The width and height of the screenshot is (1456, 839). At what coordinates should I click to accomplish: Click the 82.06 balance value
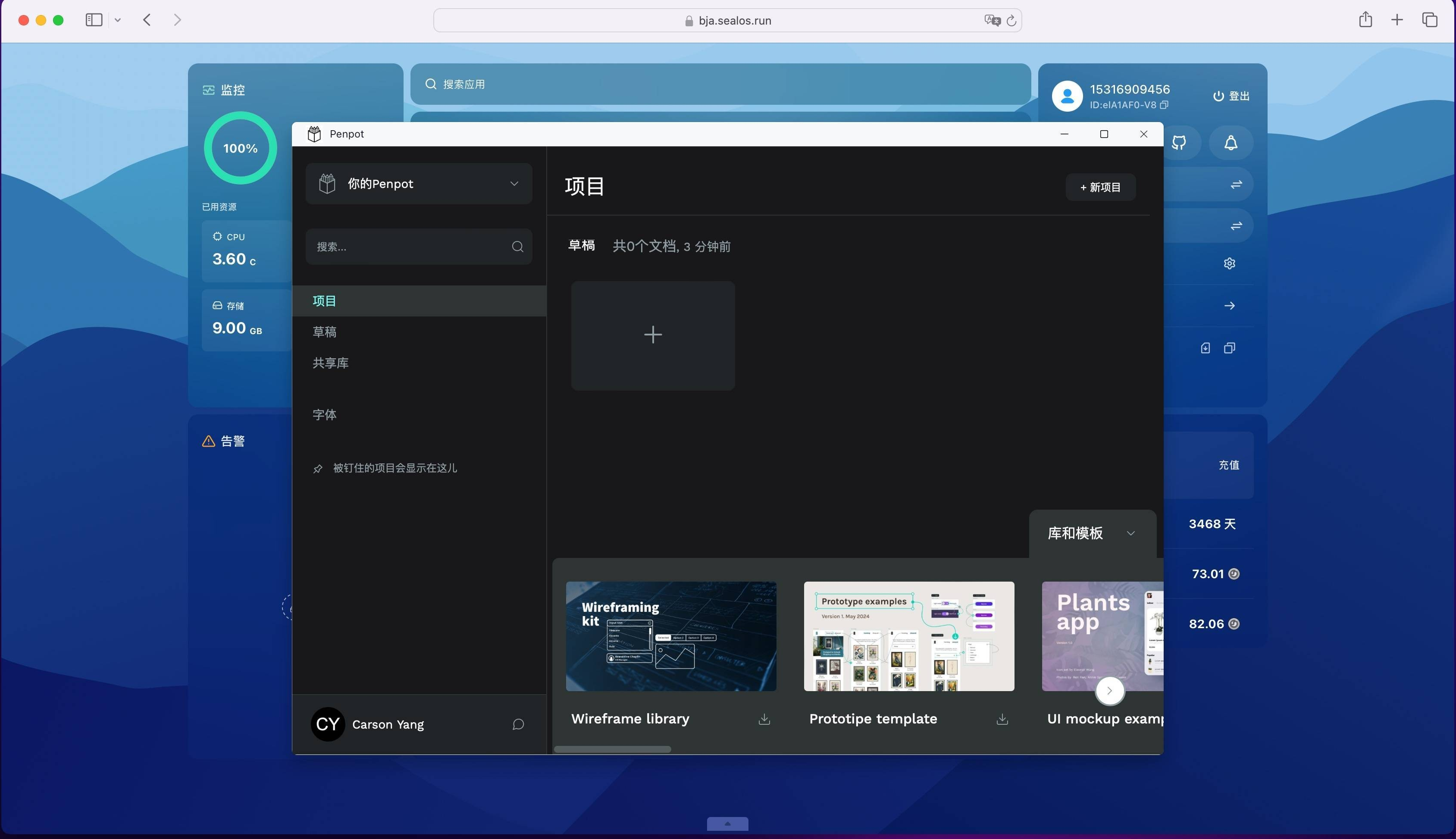[x=1206, y=624]
